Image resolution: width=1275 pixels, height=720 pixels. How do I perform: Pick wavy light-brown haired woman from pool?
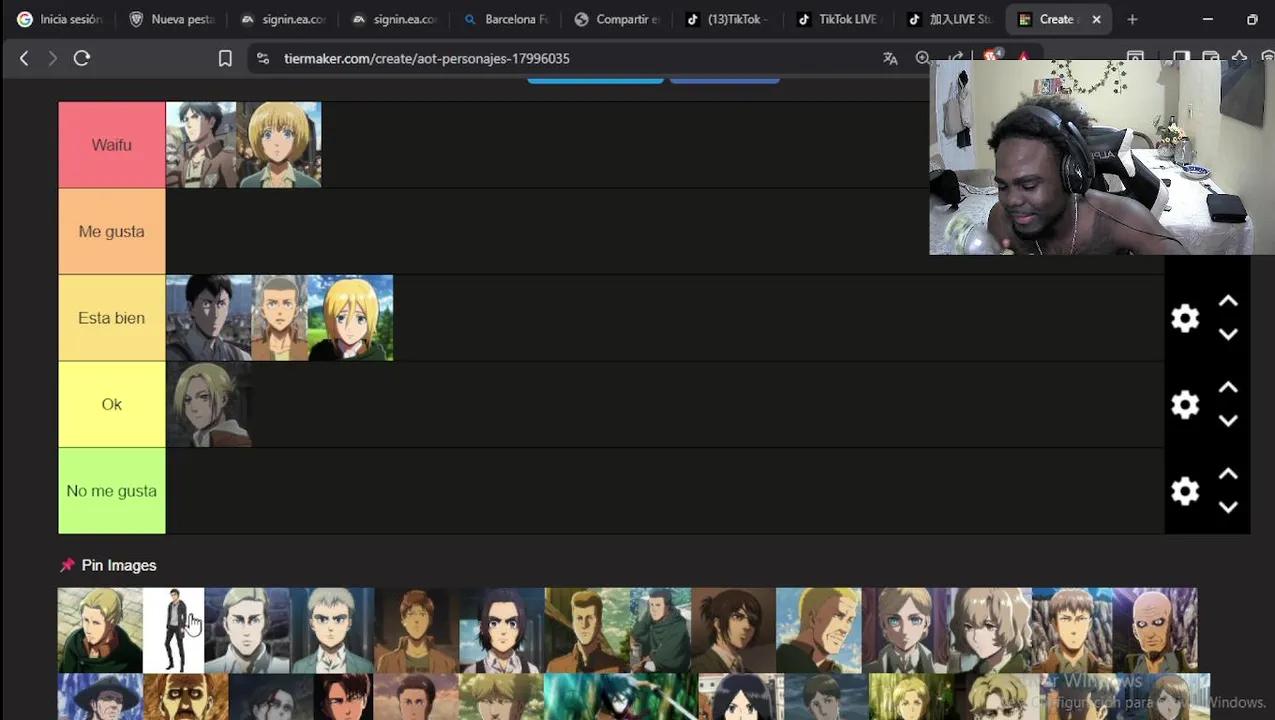[x=990, y=630]
